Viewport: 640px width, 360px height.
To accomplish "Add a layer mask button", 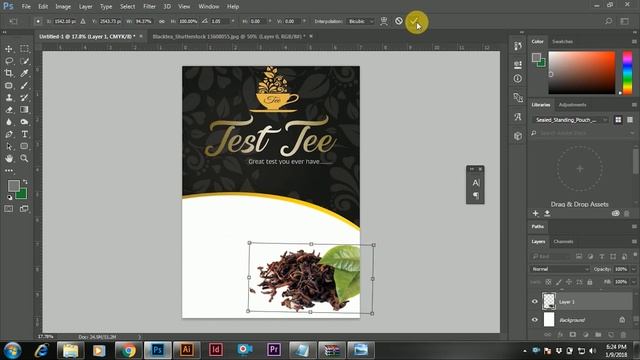I will tap(573, 335).
